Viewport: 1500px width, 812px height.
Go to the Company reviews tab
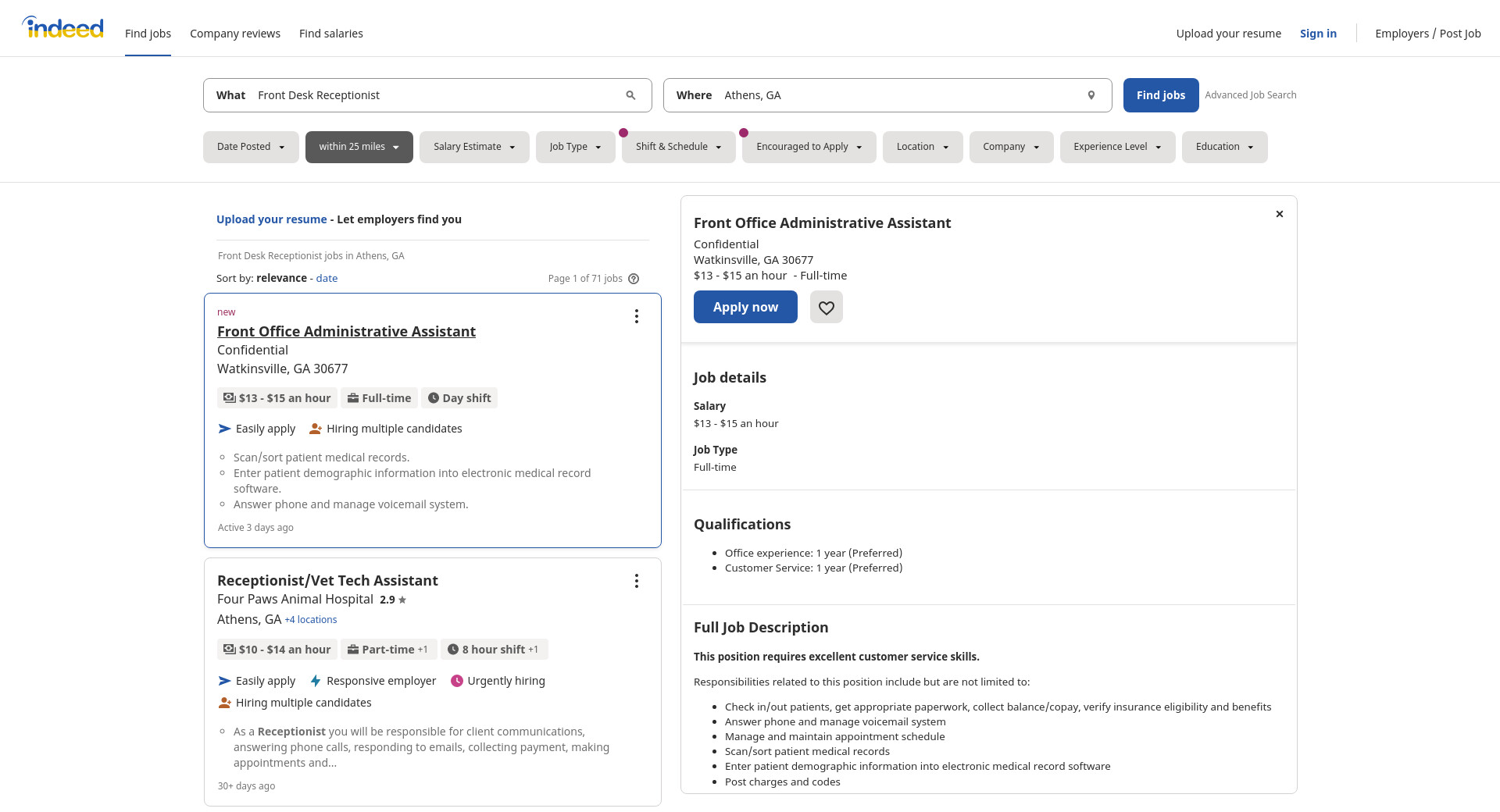[235, 34]
